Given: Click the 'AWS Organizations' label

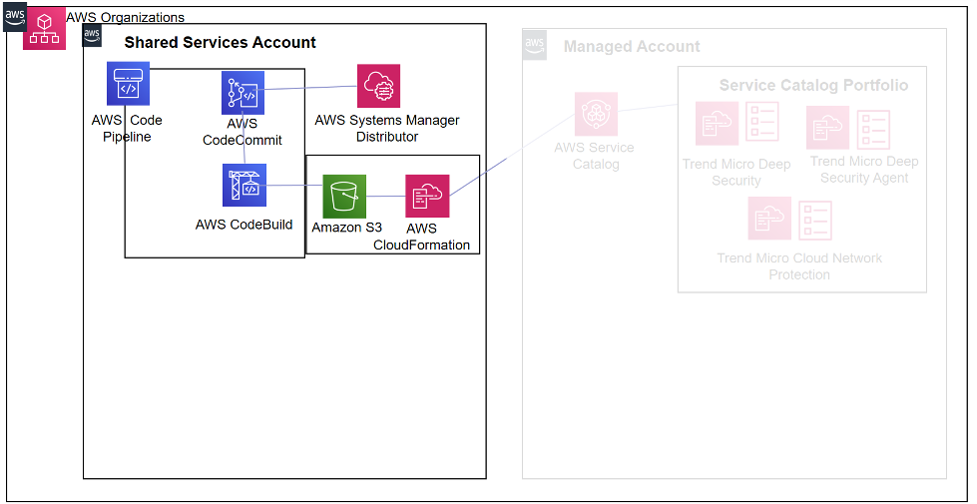Looking at the screenshot, I should click(x=125, y=17).
